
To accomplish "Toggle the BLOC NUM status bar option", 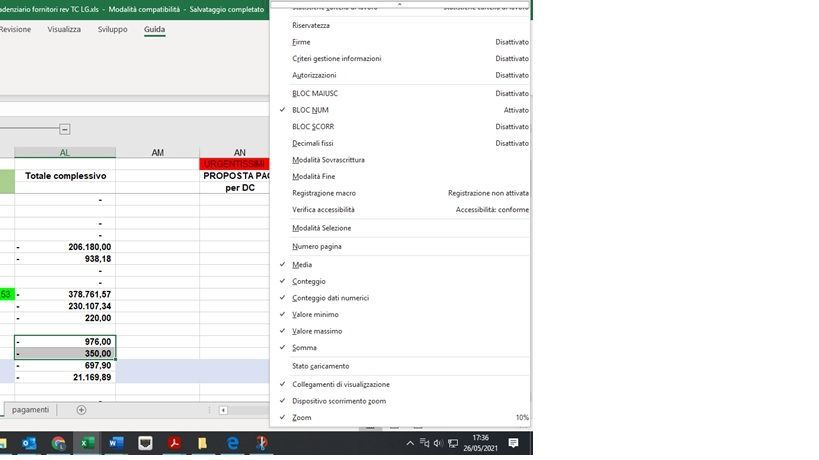I will (x=400, y=110).
